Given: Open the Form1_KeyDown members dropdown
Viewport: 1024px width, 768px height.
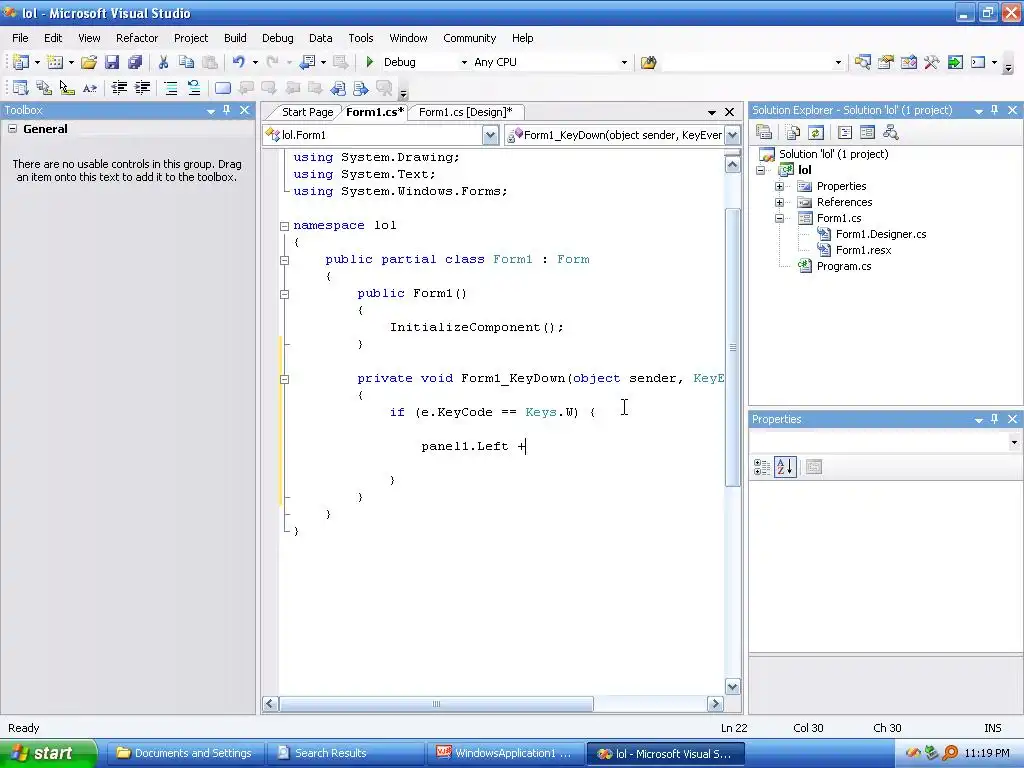Looking at the screenshot, I should (x=733, y=135).
